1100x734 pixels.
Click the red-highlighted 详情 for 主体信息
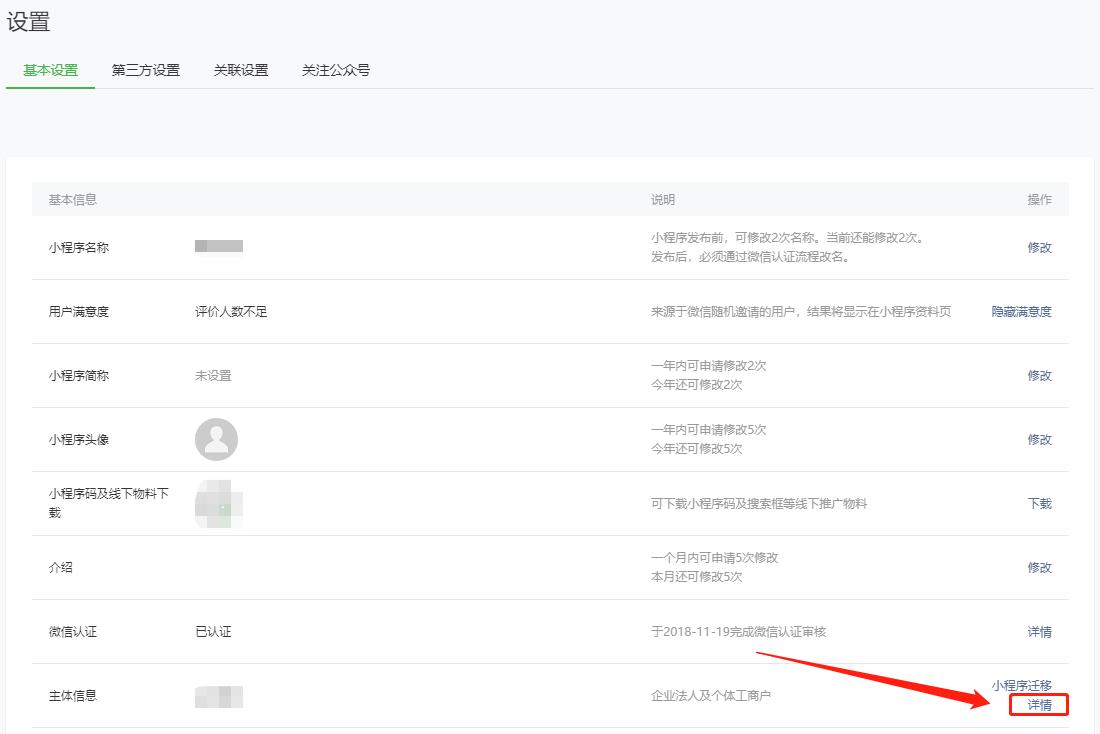(x=1040, y=704)
